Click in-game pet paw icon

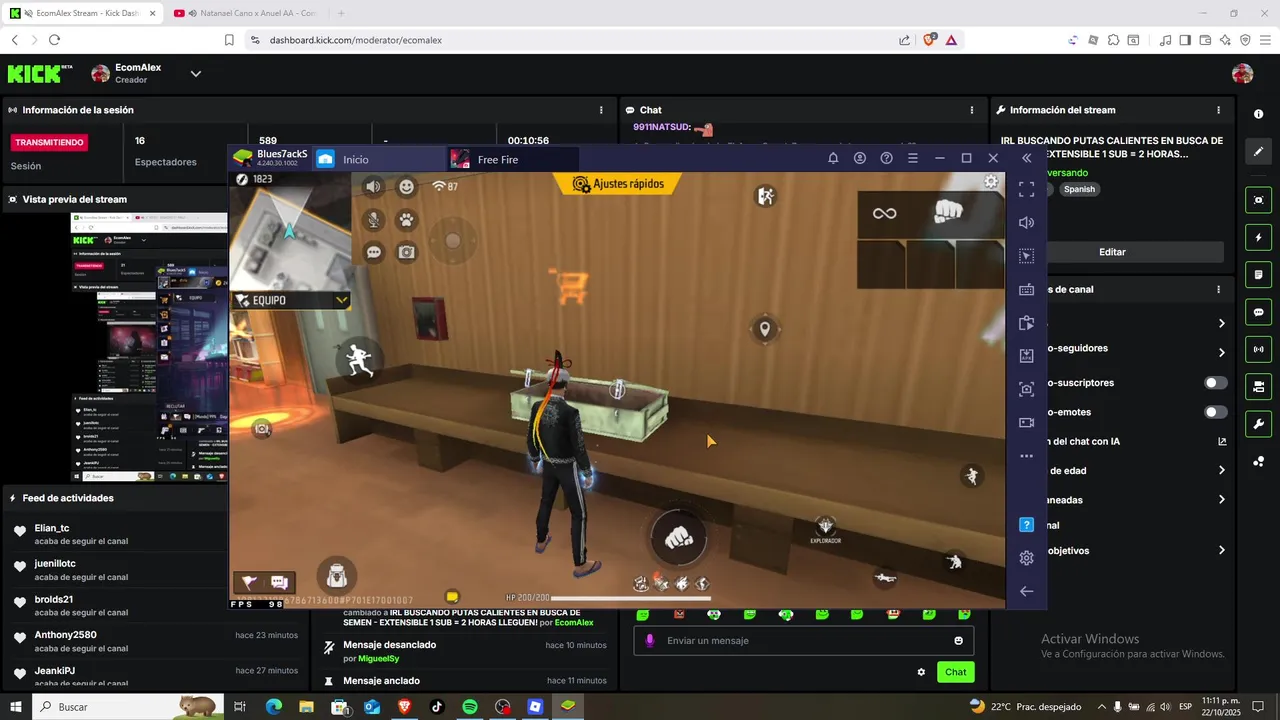pyautogui.click(x=406, y=219)
